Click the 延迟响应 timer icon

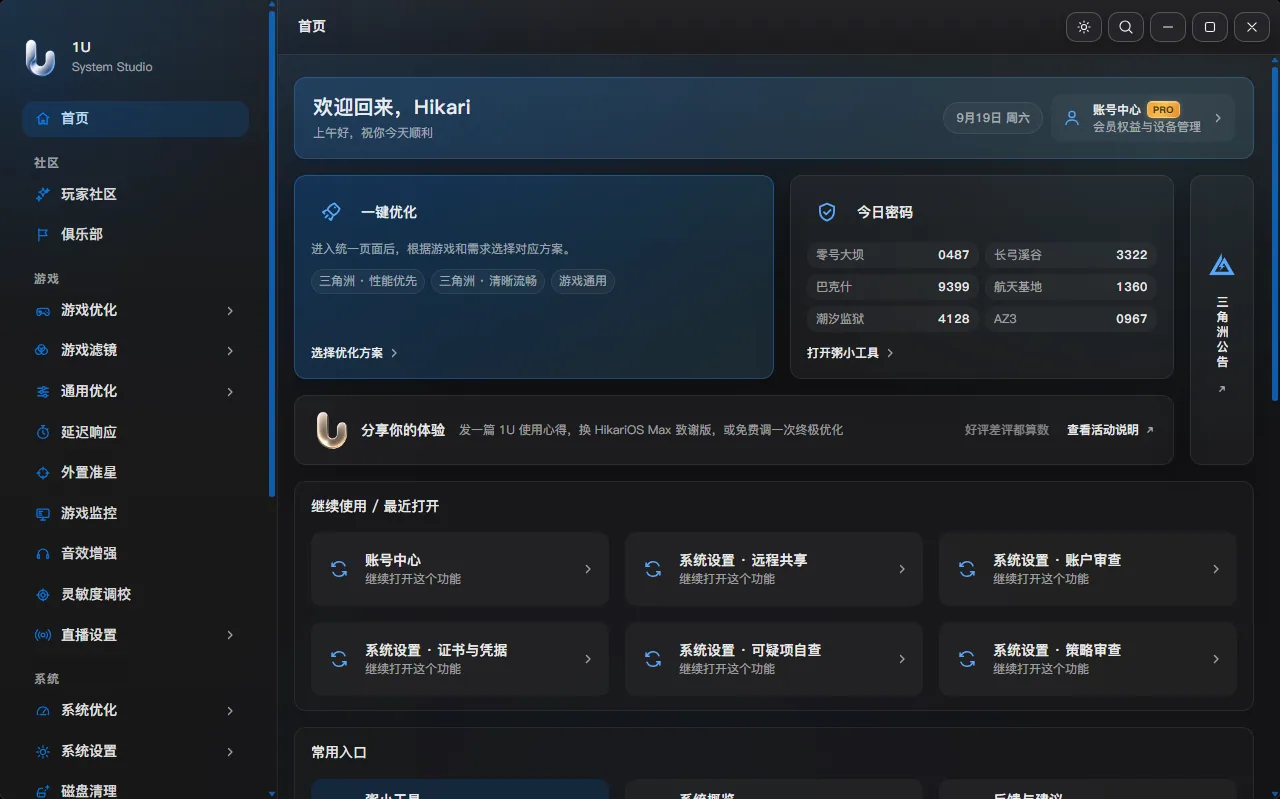43,432
